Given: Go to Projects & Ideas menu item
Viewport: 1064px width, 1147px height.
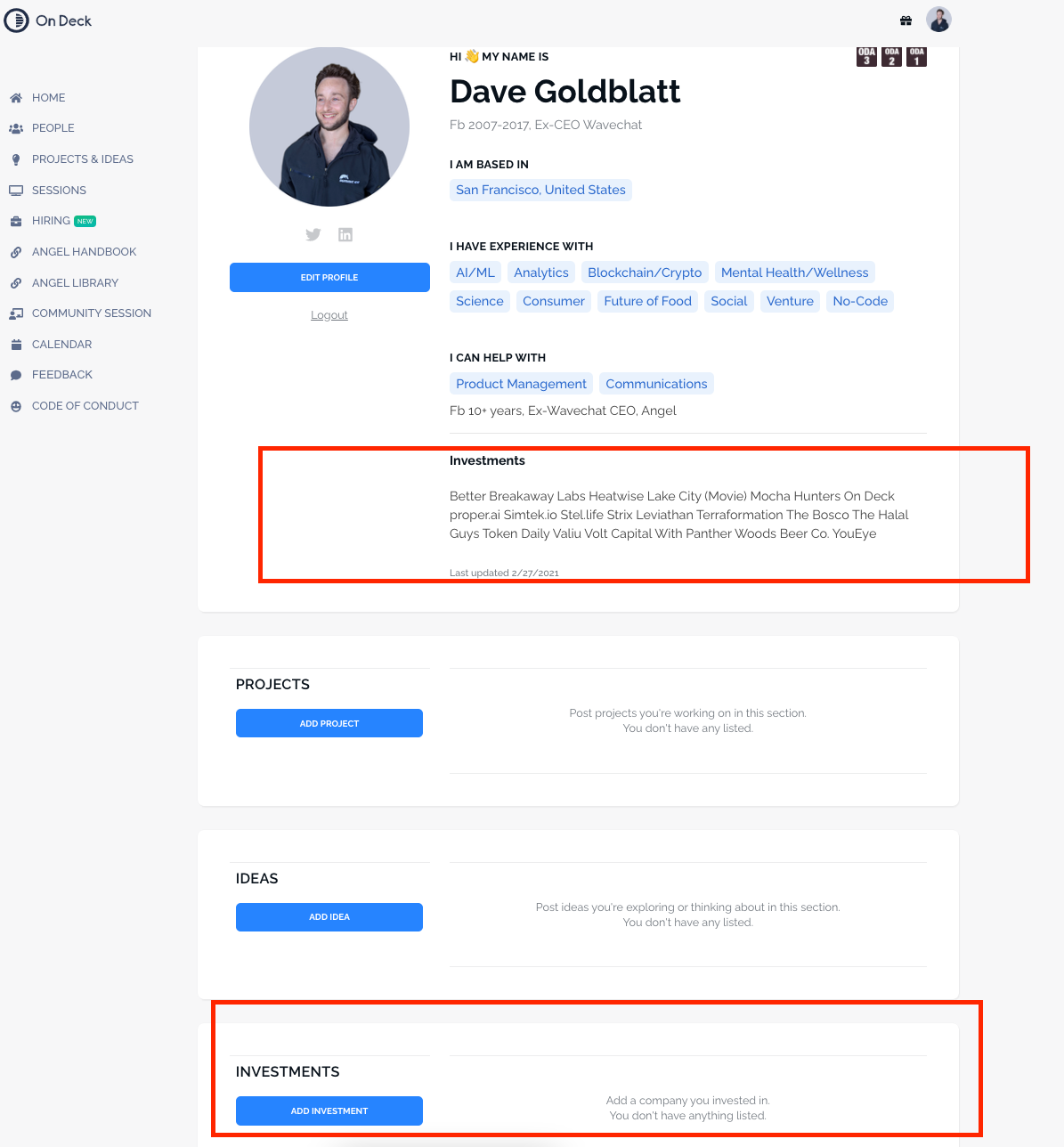Looking at the screenshot, I should (83, 159).
